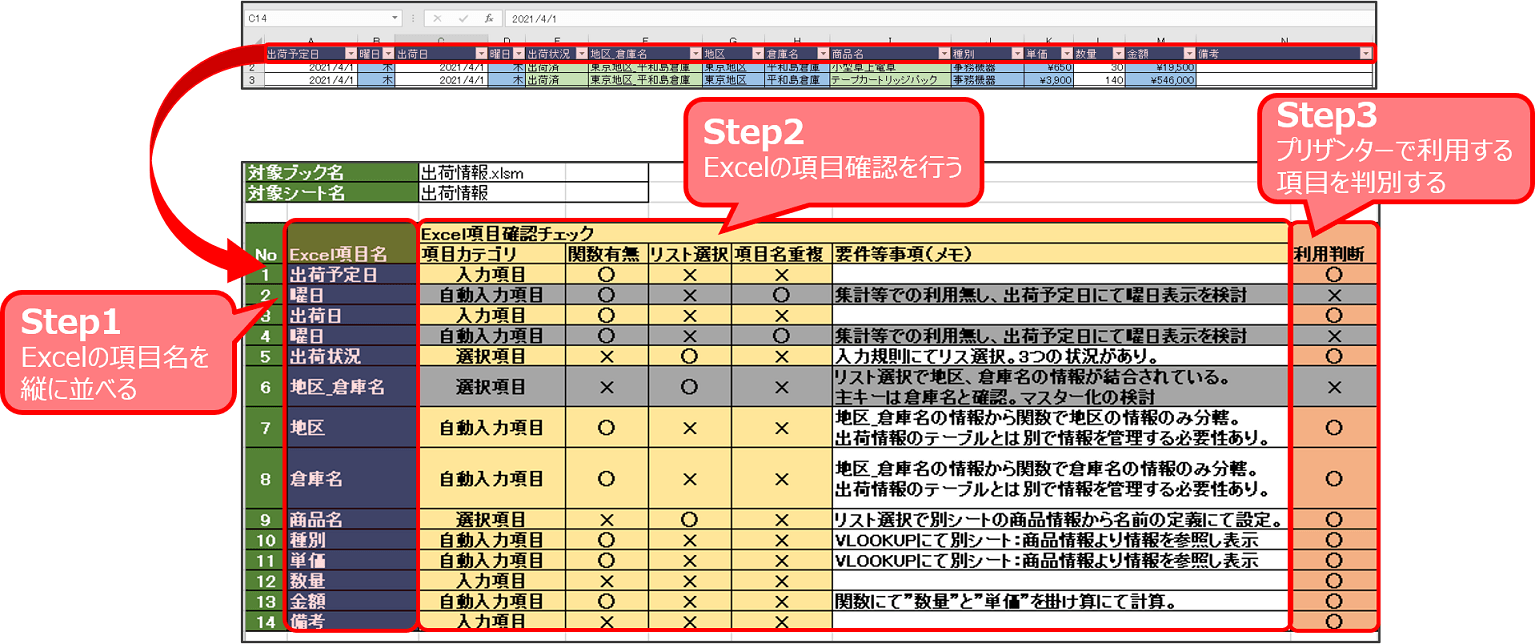The height and width of the screenshot is (644, 1535).
Task: Open the 単価 filter dropdown
Action: (x=1067, y=52)
